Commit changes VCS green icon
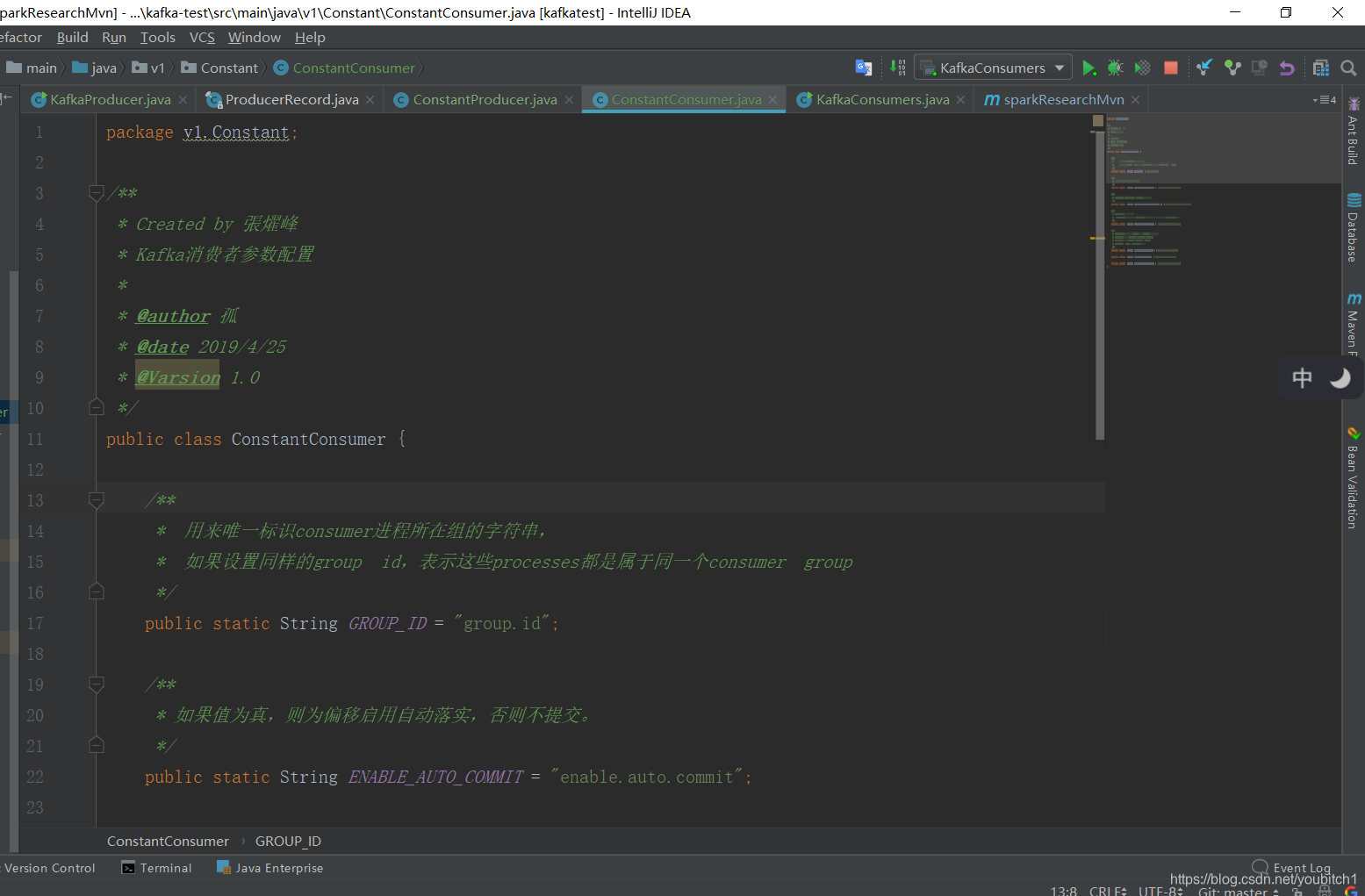This screenshot has height=896, width=1365. (1232, 68)
